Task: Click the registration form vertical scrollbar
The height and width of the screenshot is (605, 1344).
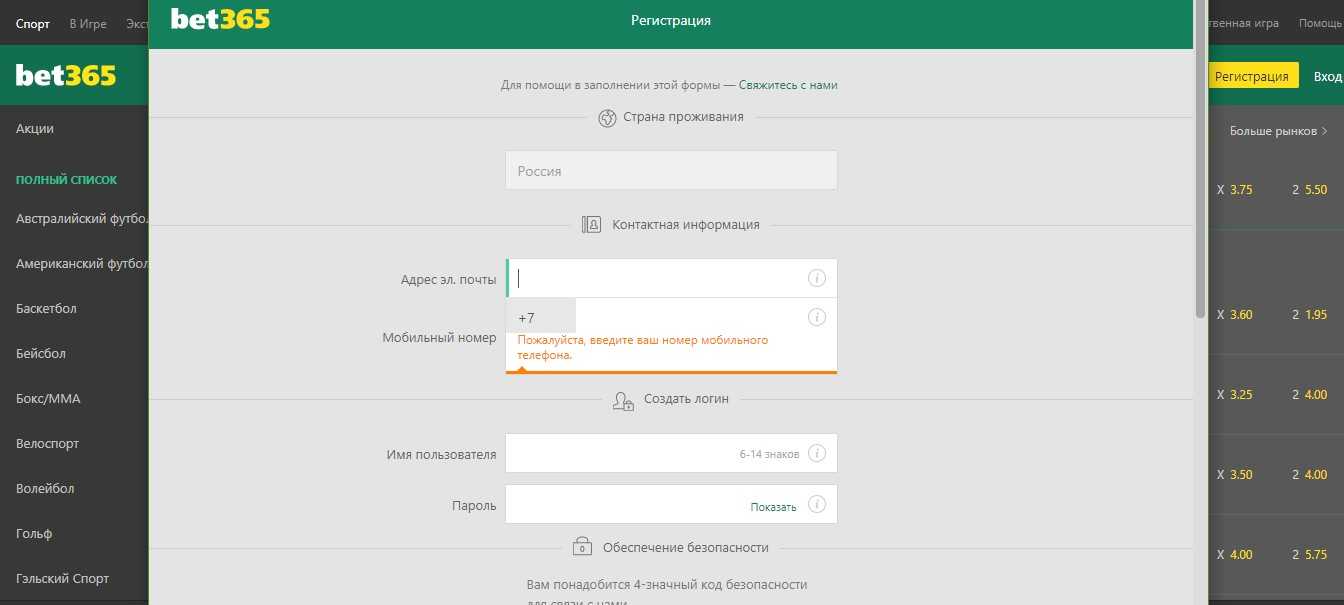Action: (1200, 160)
